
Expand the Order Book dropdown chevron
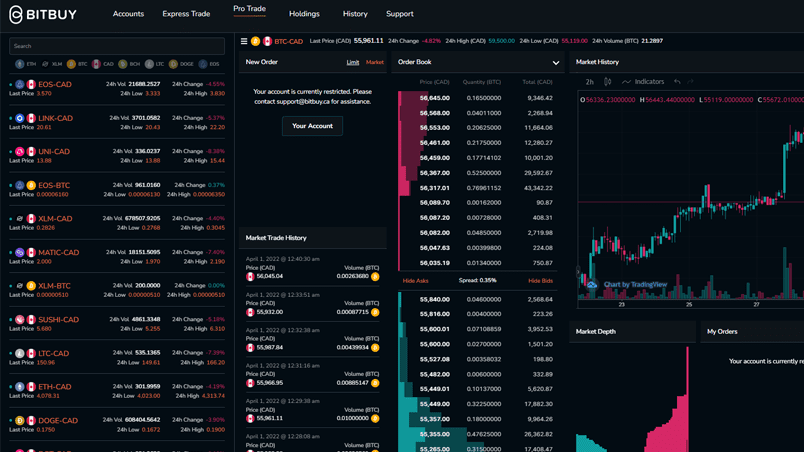tap(556, 63)
